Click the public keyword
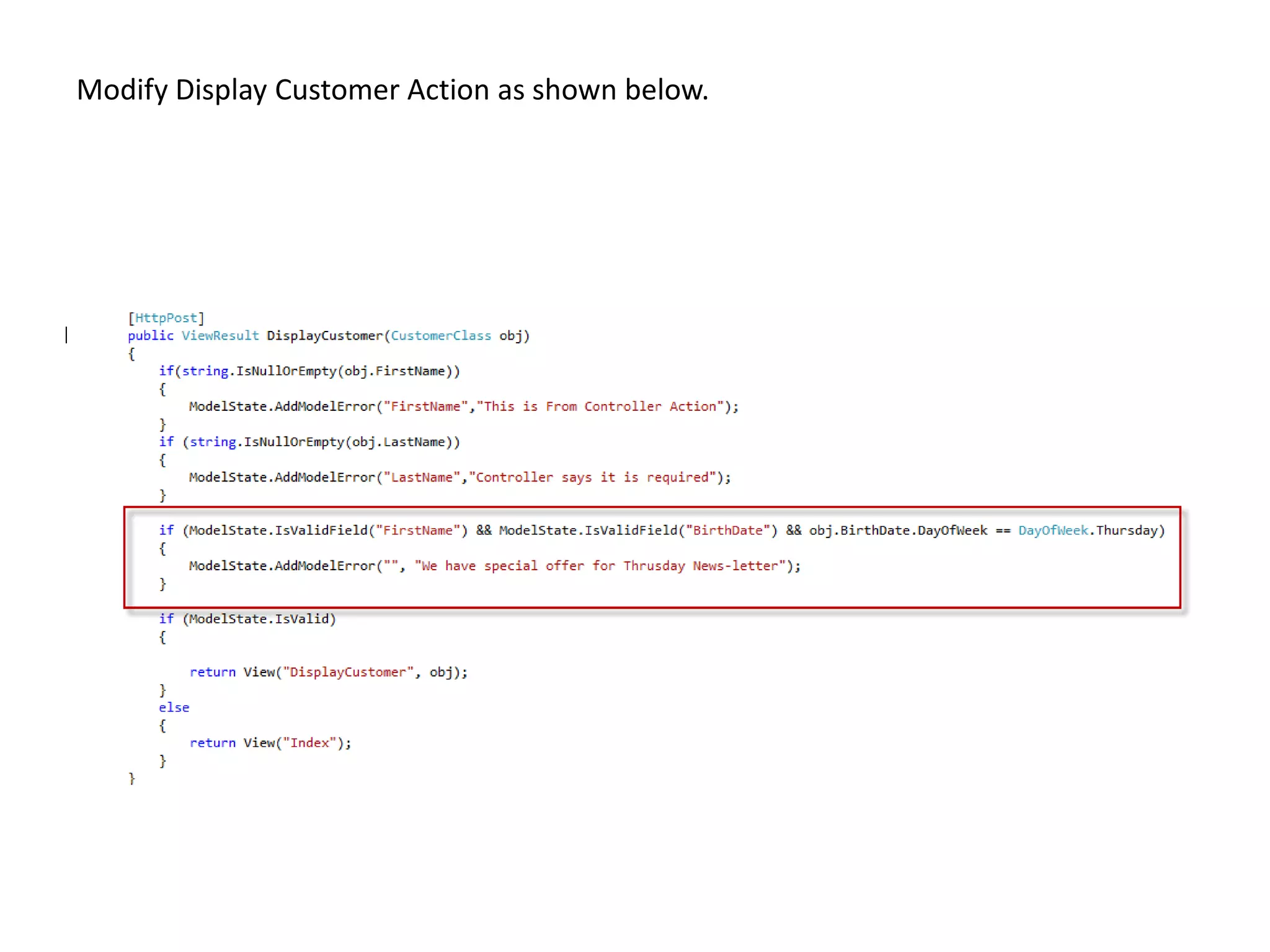 click(151, 336)
